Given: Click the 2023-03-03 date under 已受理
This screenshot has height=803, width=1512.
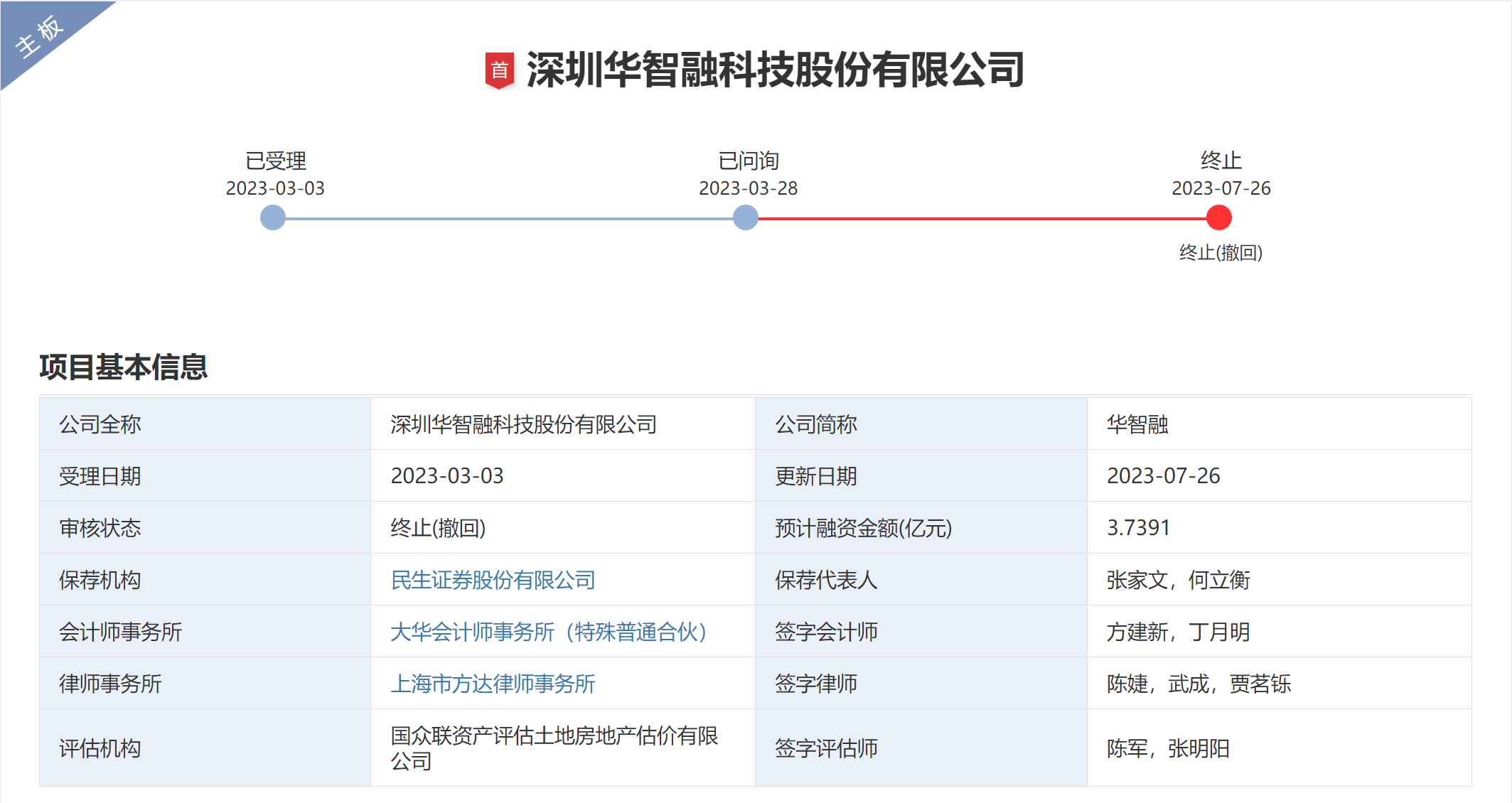Looking at the screenshot, I should (x=275, y=188).
